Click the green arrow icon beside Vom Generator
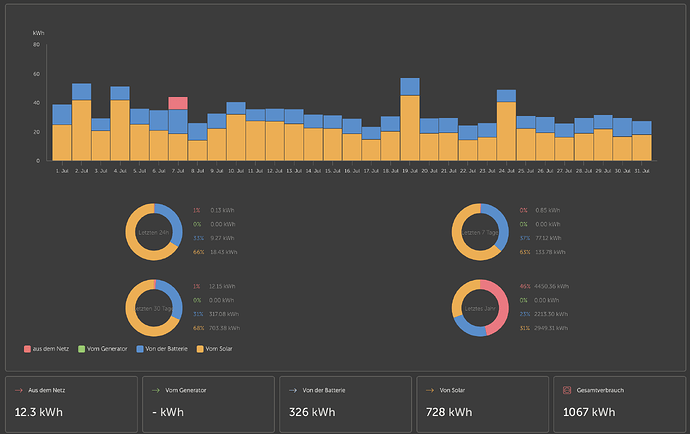The height and width of the screenshot is (434, 690). [x=155, y=390]
